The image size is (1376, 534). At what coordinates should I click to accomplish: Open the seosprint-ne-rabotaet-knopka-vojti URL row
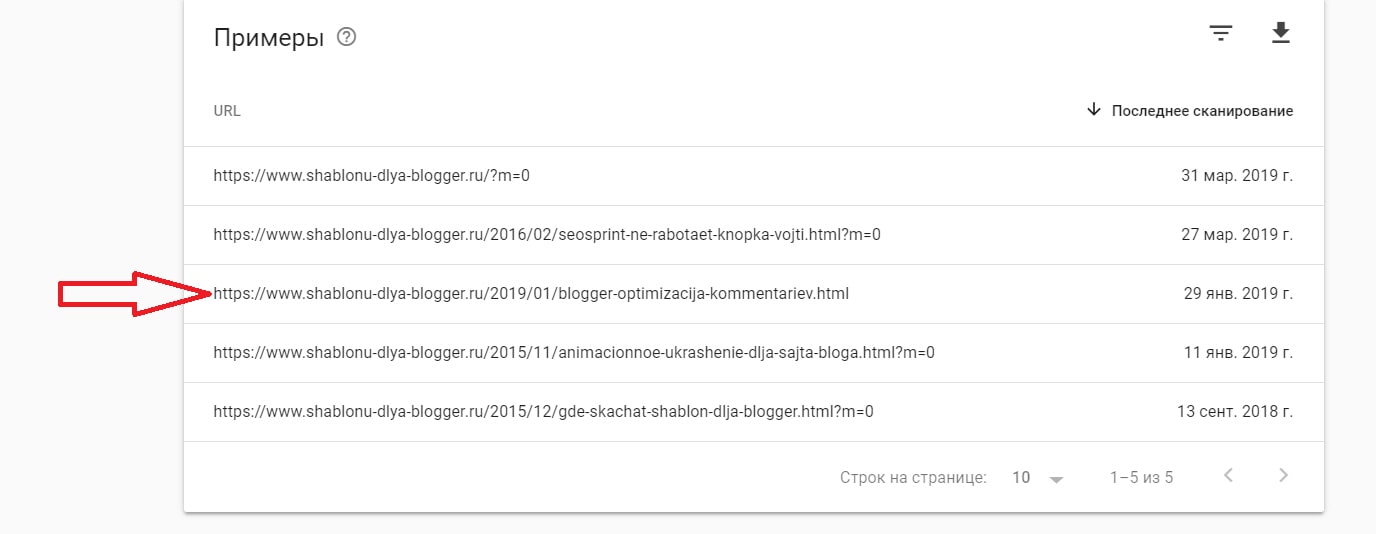754,235
